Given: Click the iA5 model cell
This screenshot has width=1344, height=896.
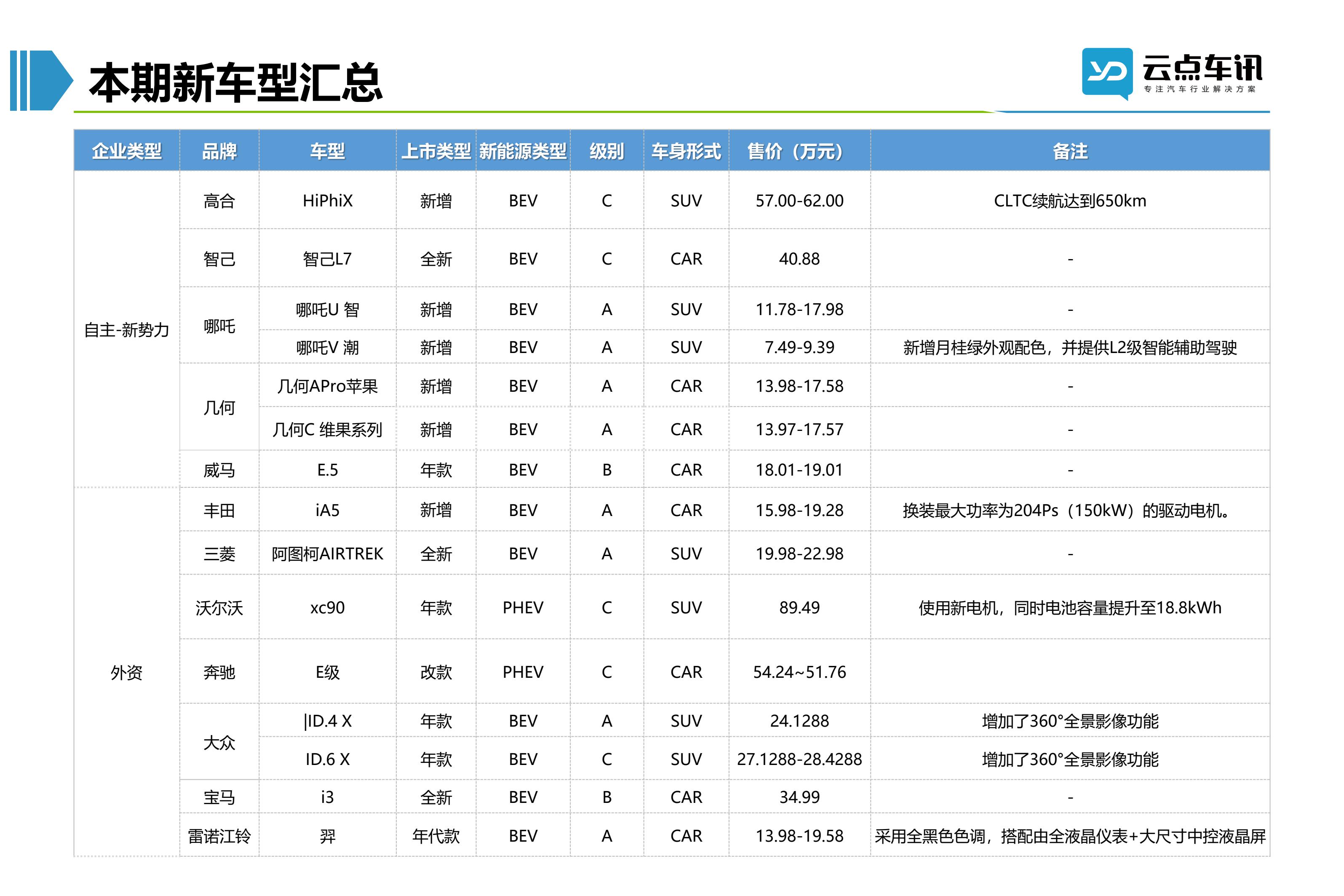Looking at the screenshot, I should coord(327,510).
